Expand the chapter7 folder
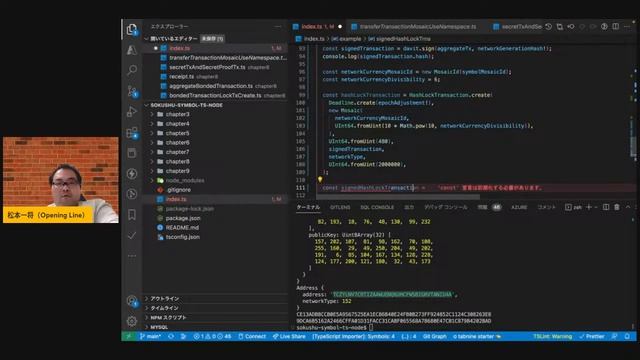The image size is (640, 360). 152,152
